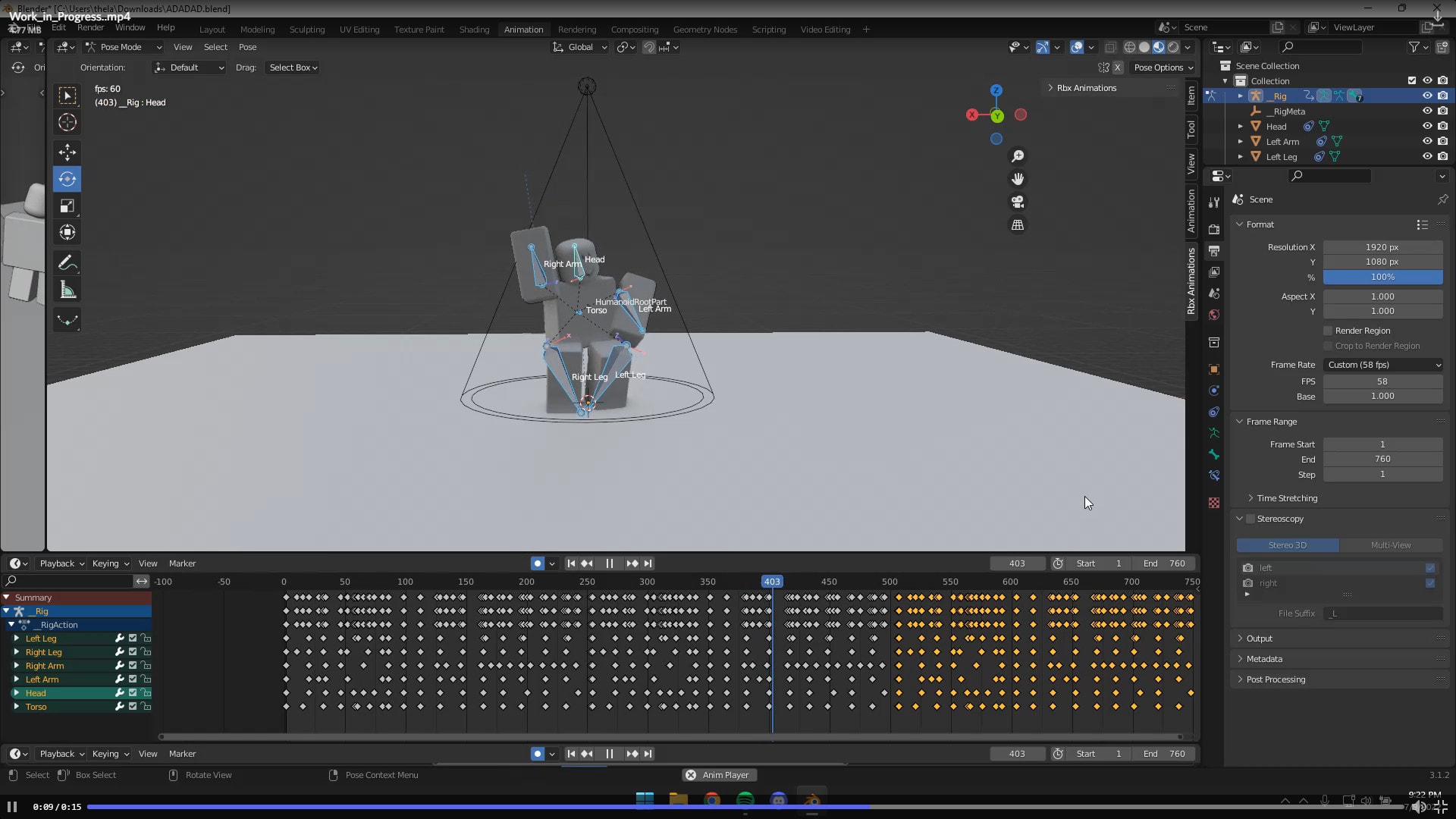Viewport: 1456px width, 819px height.
Task: Click the Cursor tool icon
Action: tap(67, 122)
